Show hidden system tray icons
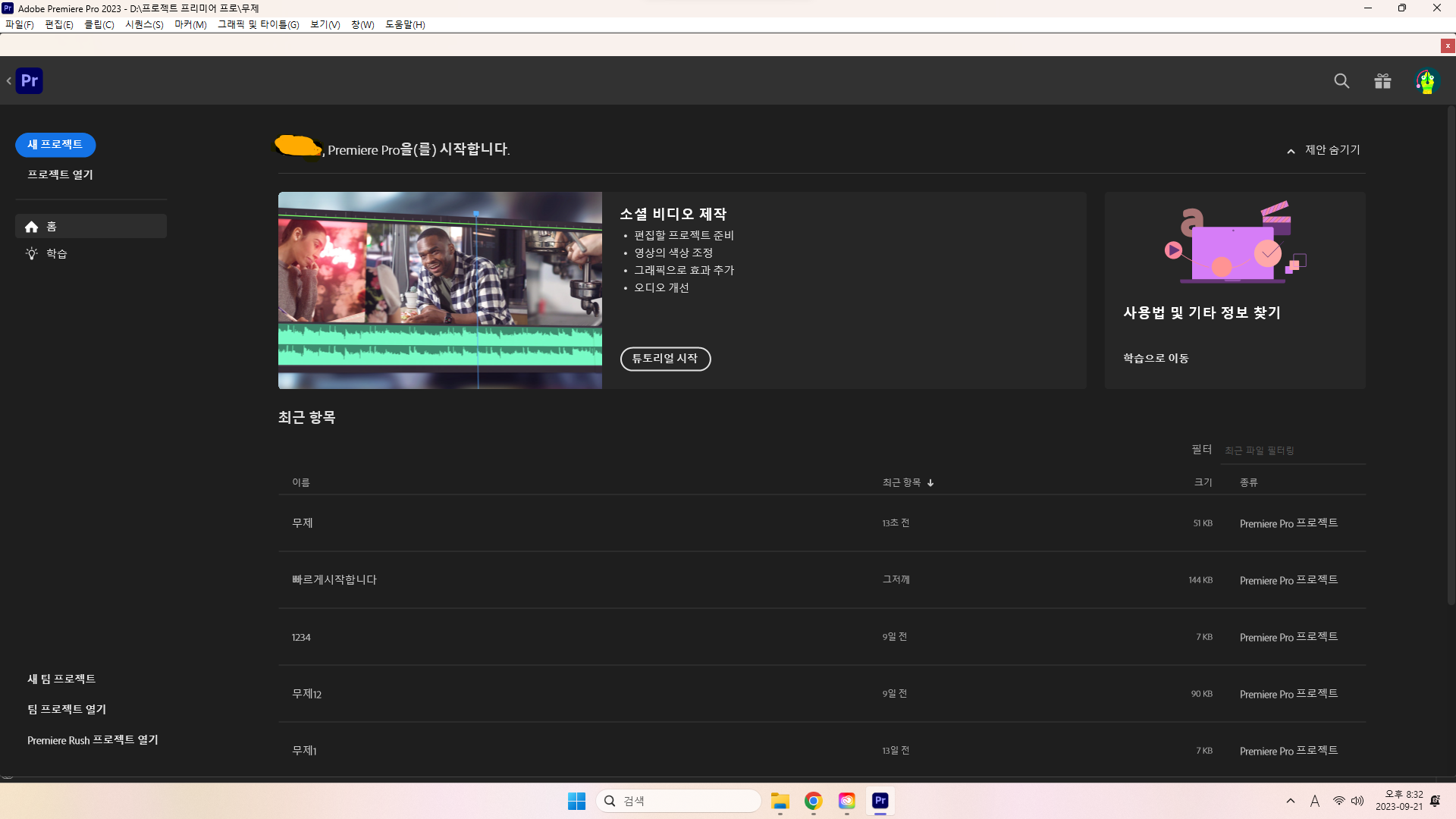 click(1291, 801)
